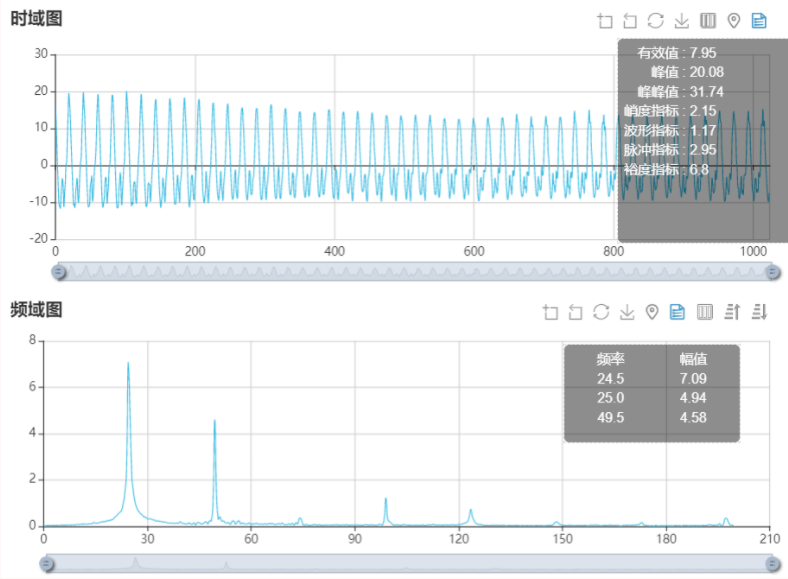Toggle blue document stats icon for time-domain chart

pos(759,21)
